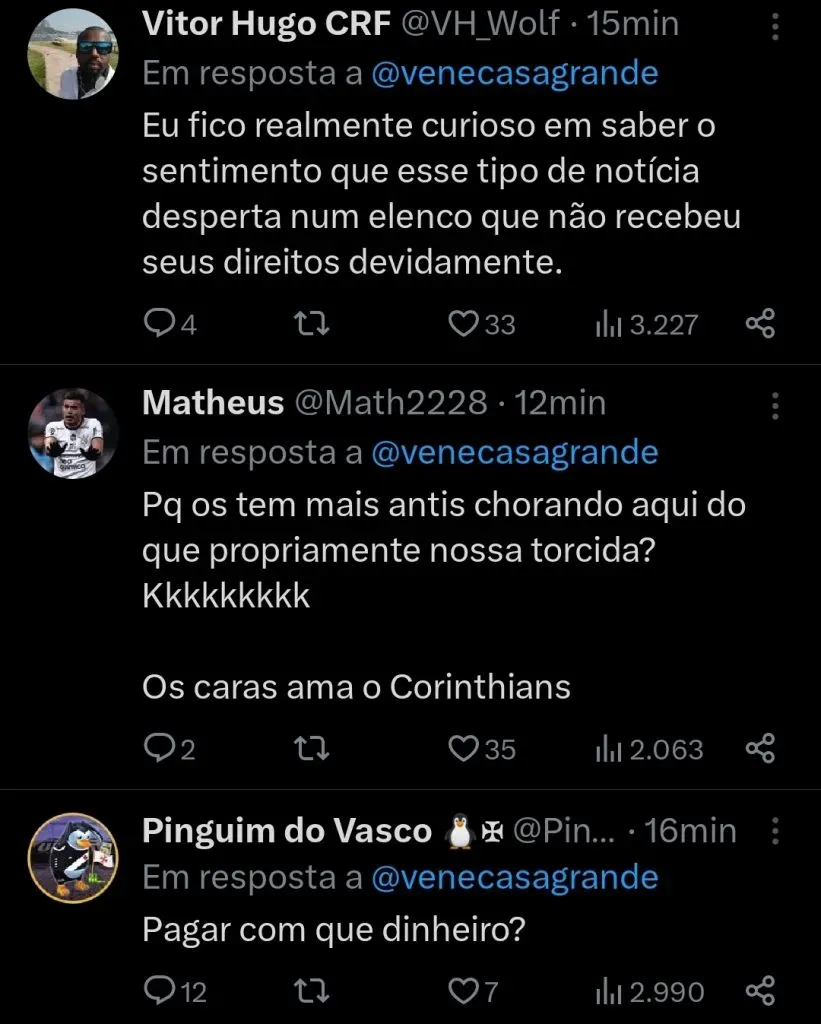Share Pinguim do Vasco's tweet
Screen dimensions: 821x1024
click(x=760, y=991)
